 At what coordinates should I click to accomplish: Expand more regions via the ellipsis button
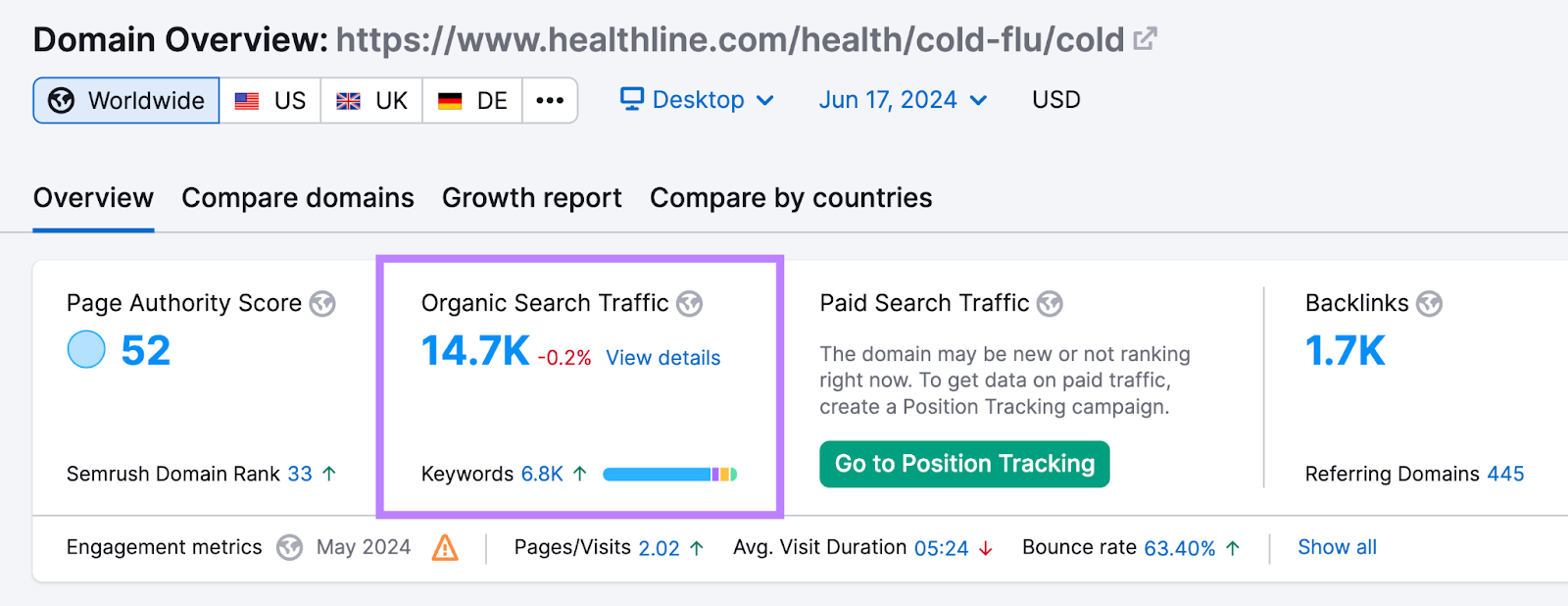coord(550,99)
